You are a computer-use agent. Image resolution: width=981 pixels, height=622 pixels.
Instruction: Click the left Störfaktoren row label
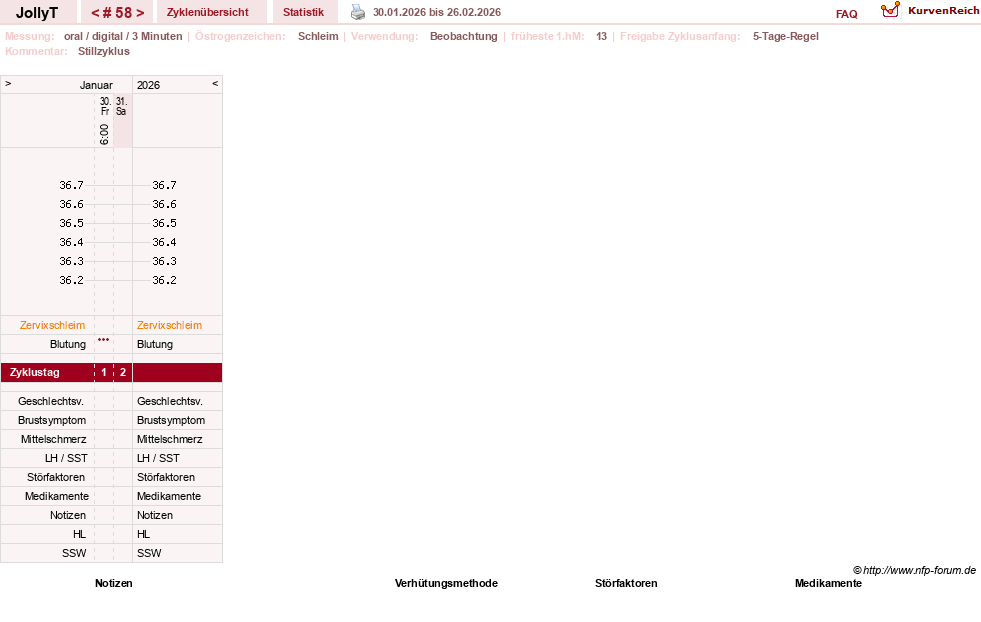tap(56, 477)
